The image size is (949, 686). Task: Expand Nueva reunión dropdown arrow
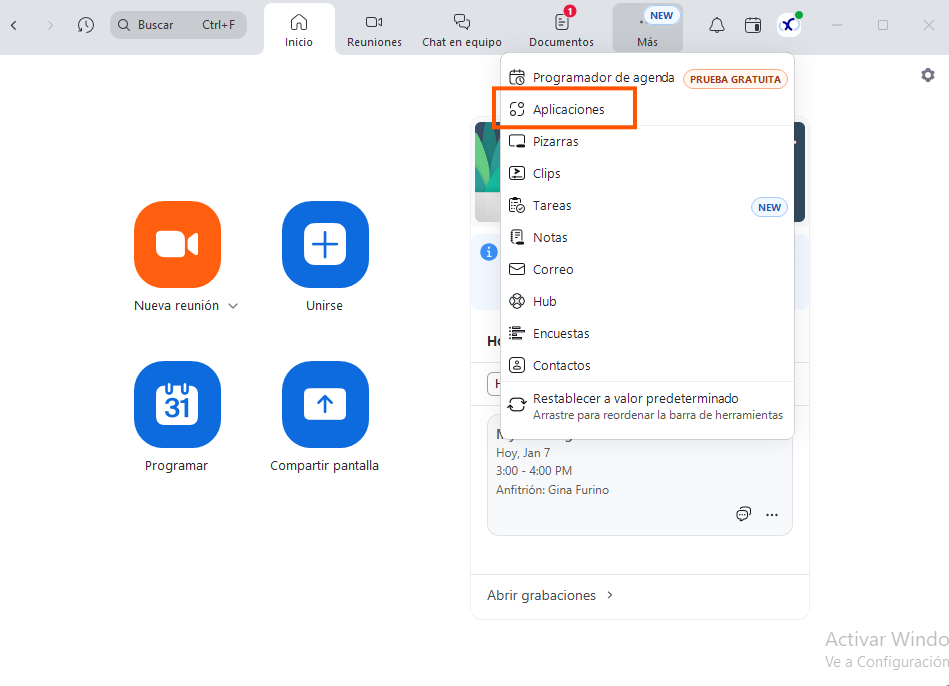coord(233,306)
